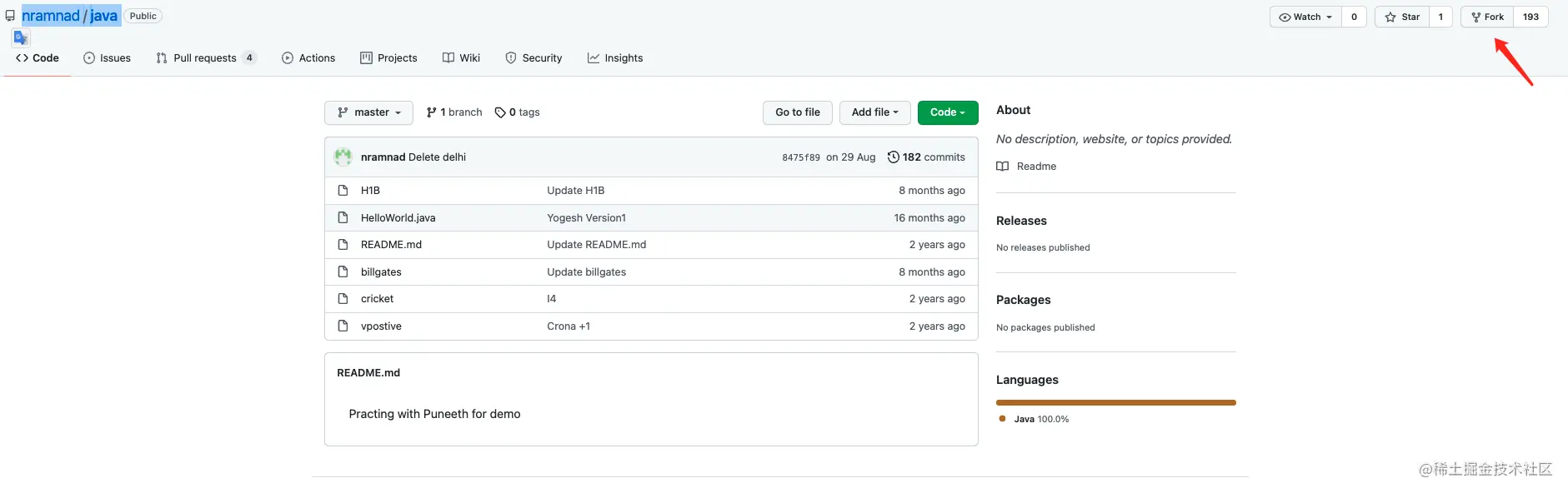Open the H1B file
1568x493 pixels.
coord(370,191)
